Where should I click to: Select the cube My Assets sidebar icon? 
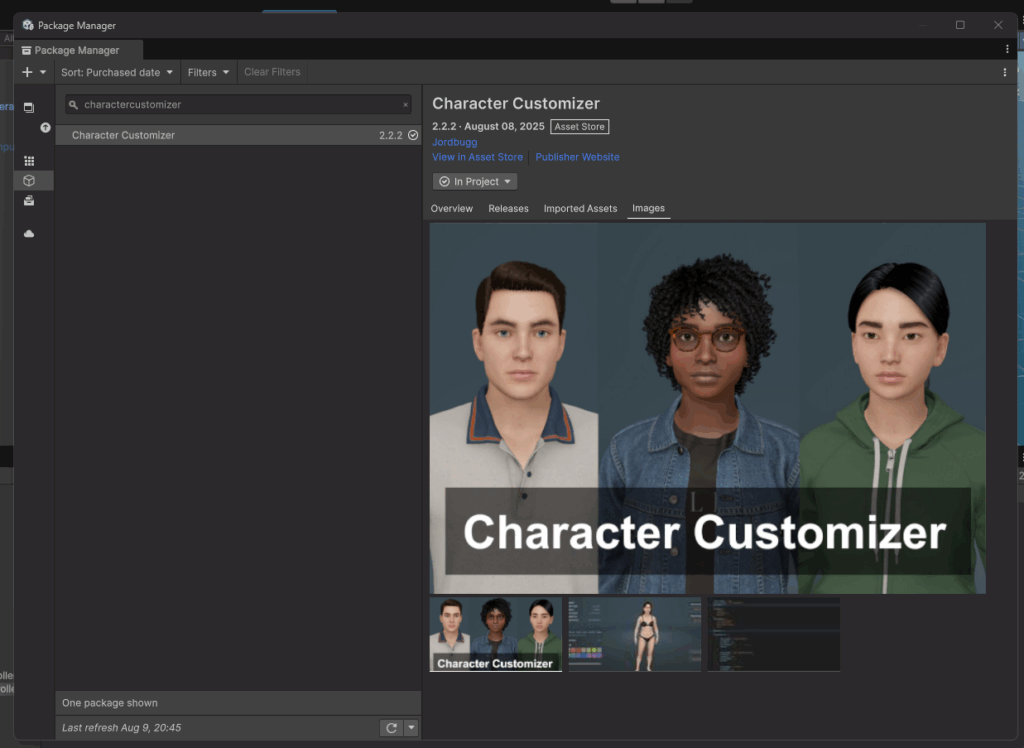[29, 180]
